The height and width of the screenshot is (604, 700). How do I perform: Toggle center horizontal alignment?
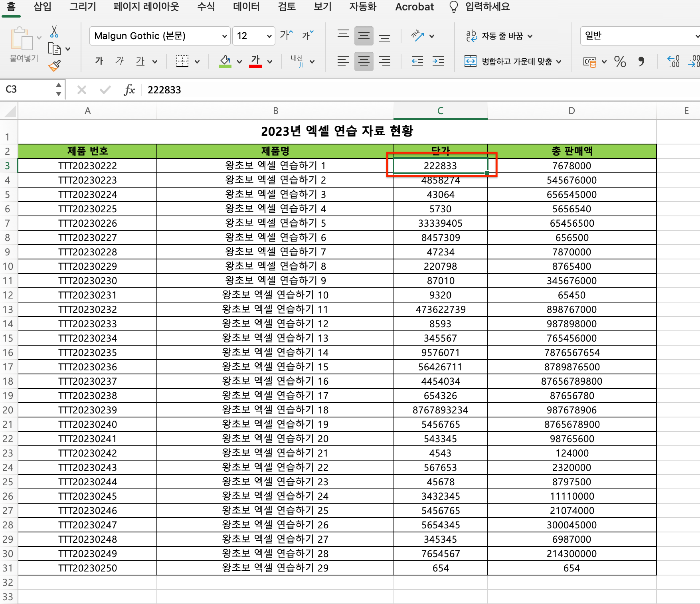[x=364, y=61]
